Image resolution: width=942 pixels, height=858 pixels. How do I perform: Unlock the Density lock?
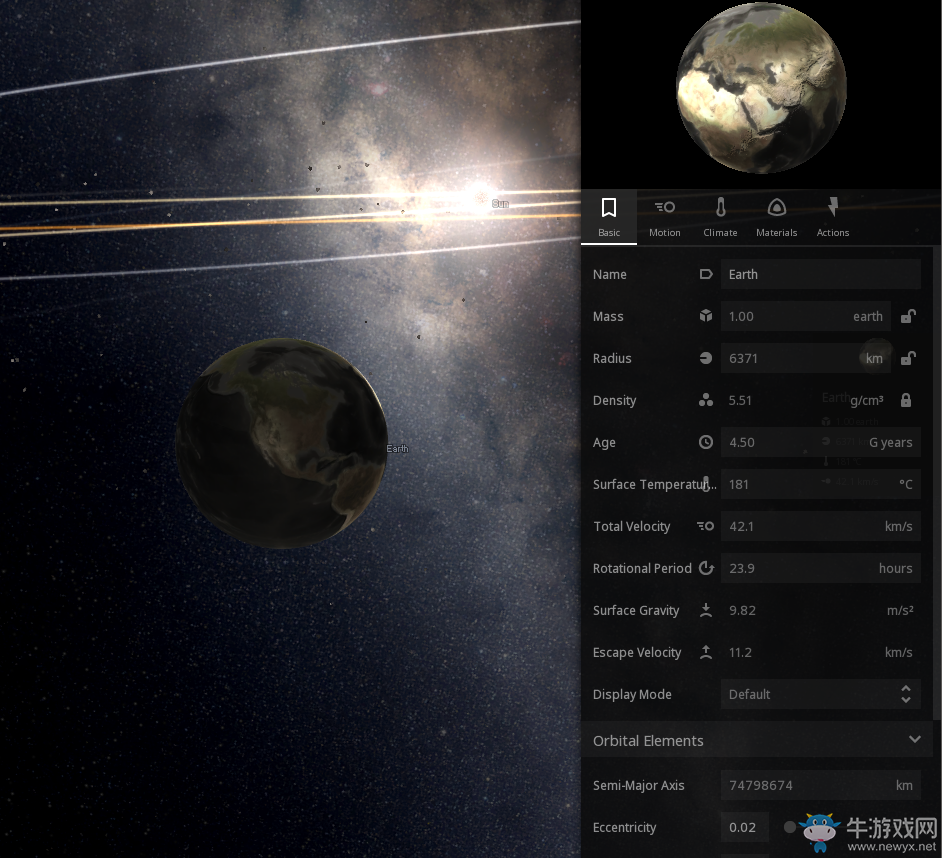906,400
